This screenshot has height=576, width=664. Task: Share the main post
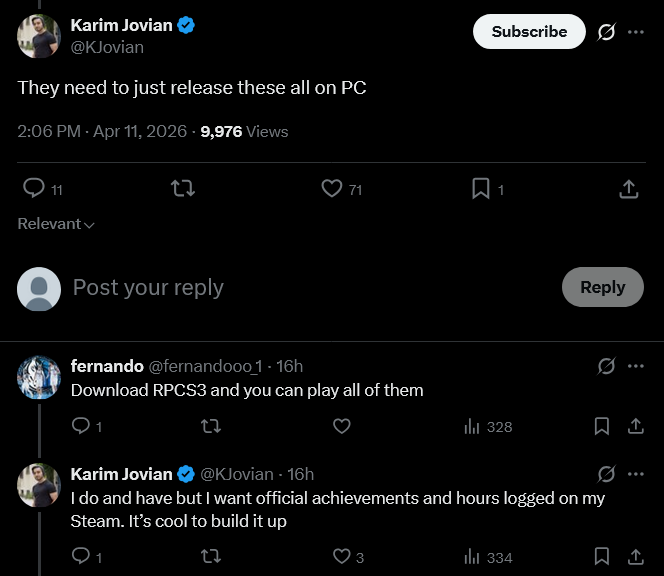tap(628, 188)
